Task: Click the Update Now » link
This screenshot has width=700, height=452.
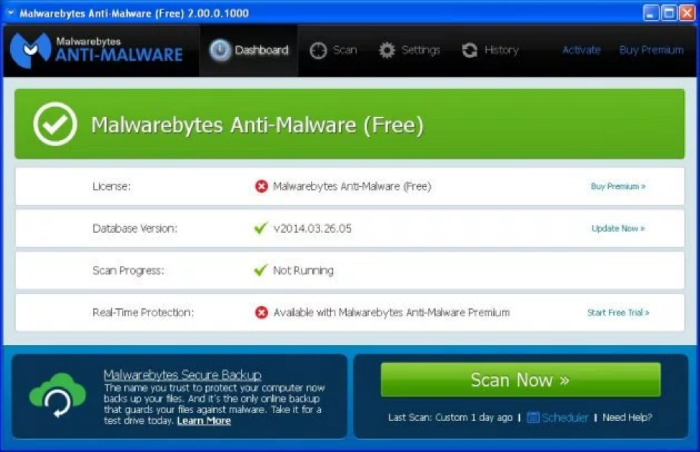Action: (618, 228)
